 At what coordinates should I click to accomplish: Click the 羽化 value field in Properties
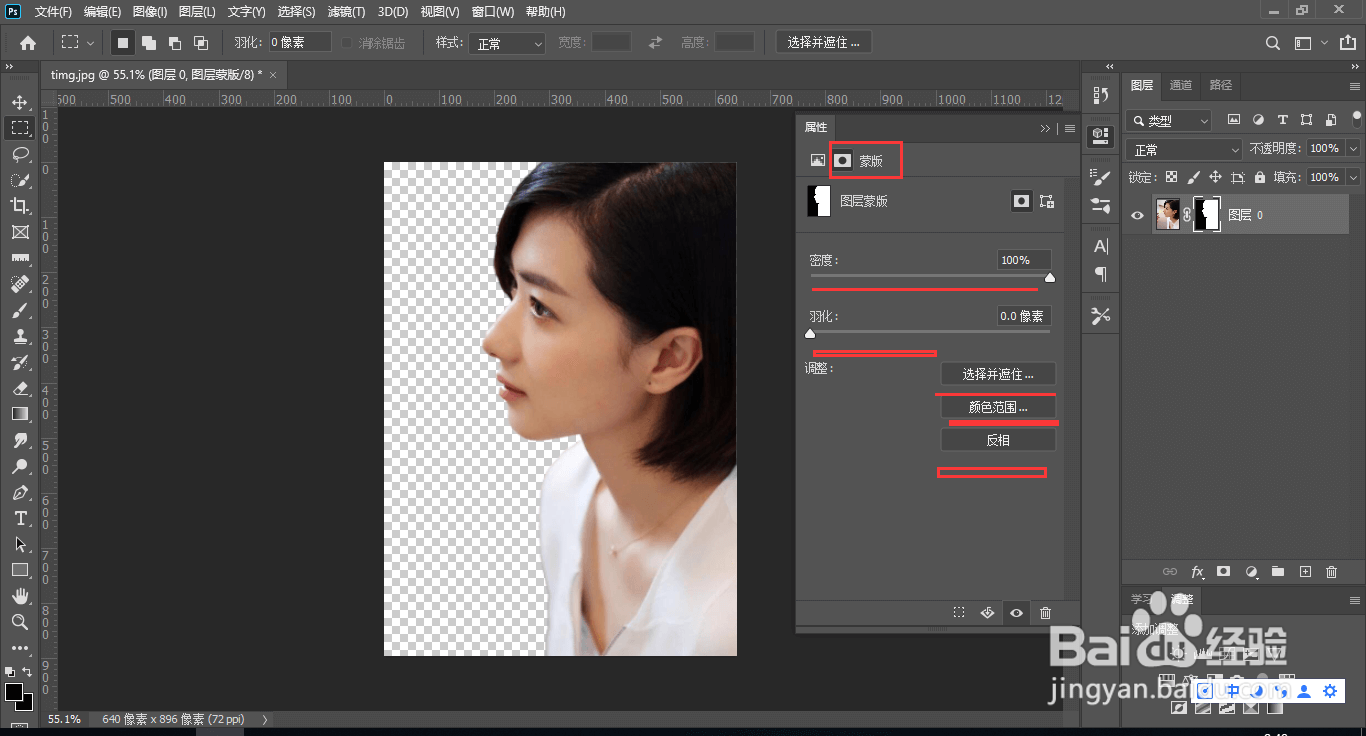click(x=1024, y=316)
